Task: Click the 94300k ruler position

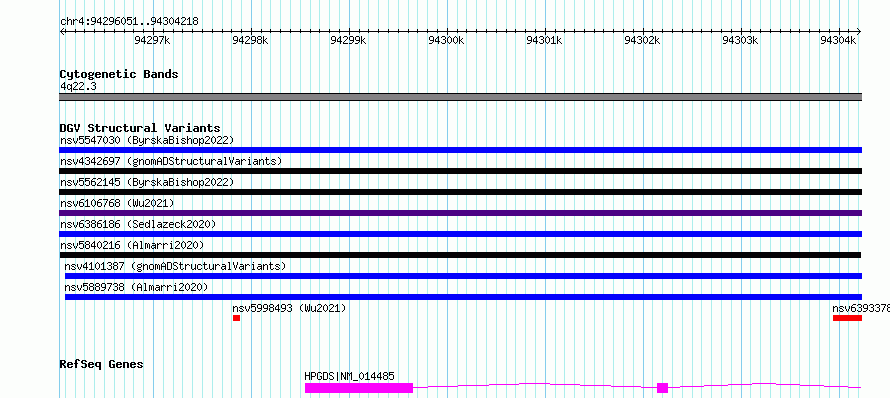Action: coord(446,40)
